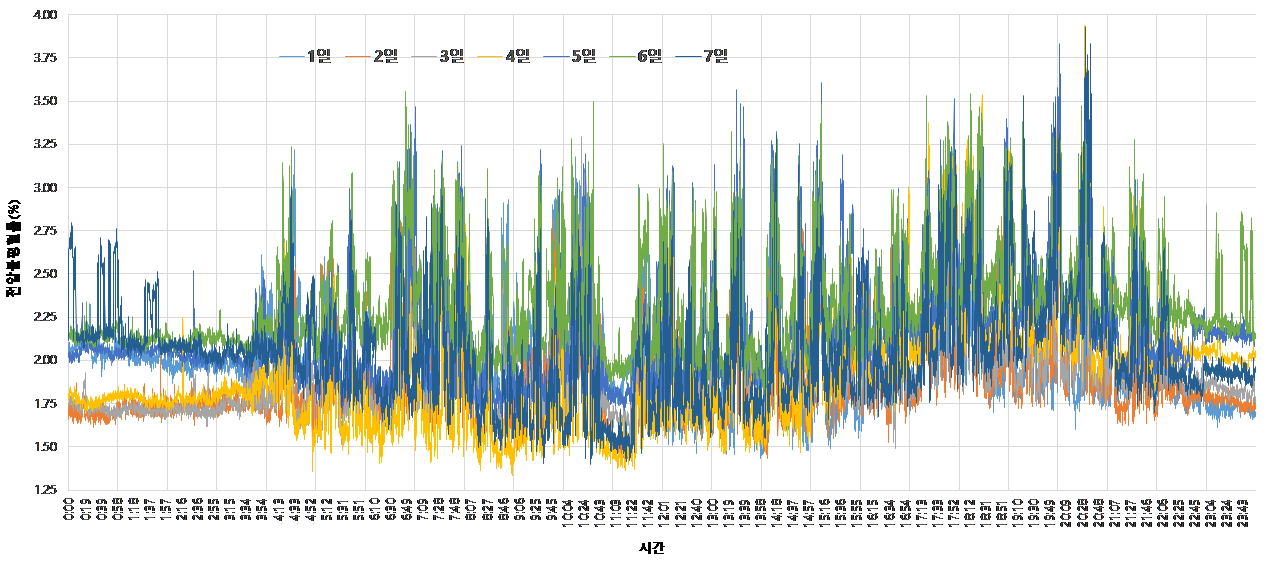Click the 2.00 y-axis label
The width and height of the screenshot is (1270, 573).
pos(43,360)
